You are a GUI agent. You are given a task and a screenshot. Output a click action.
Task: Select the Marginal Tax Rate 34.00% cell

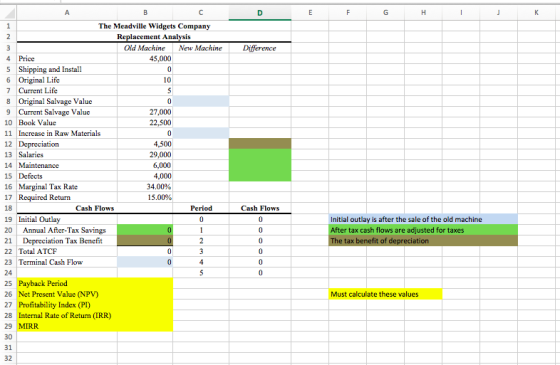(x=145, y=187)
